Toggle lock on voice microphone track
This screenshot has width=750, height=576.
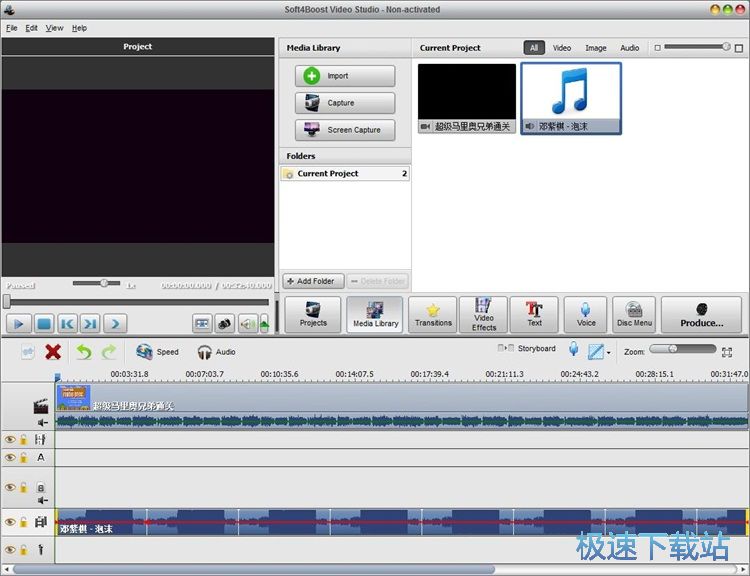[x=23, y=550]
